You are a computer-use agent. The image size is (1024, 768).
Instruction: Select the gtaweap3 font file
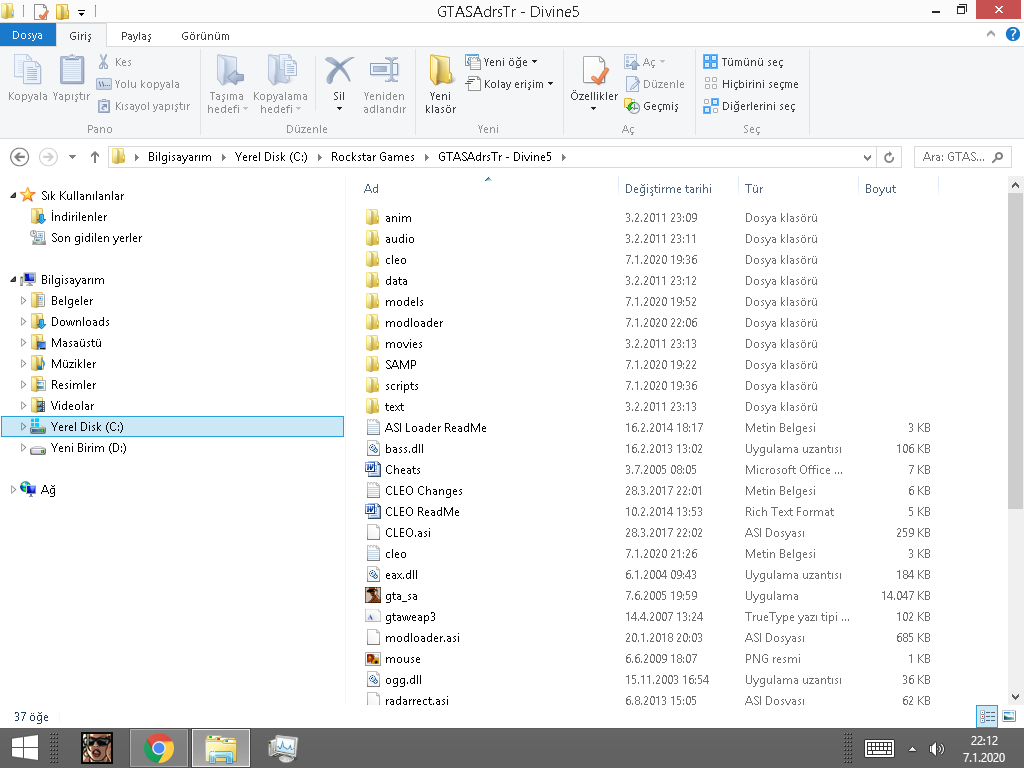(x=409, y=616)
